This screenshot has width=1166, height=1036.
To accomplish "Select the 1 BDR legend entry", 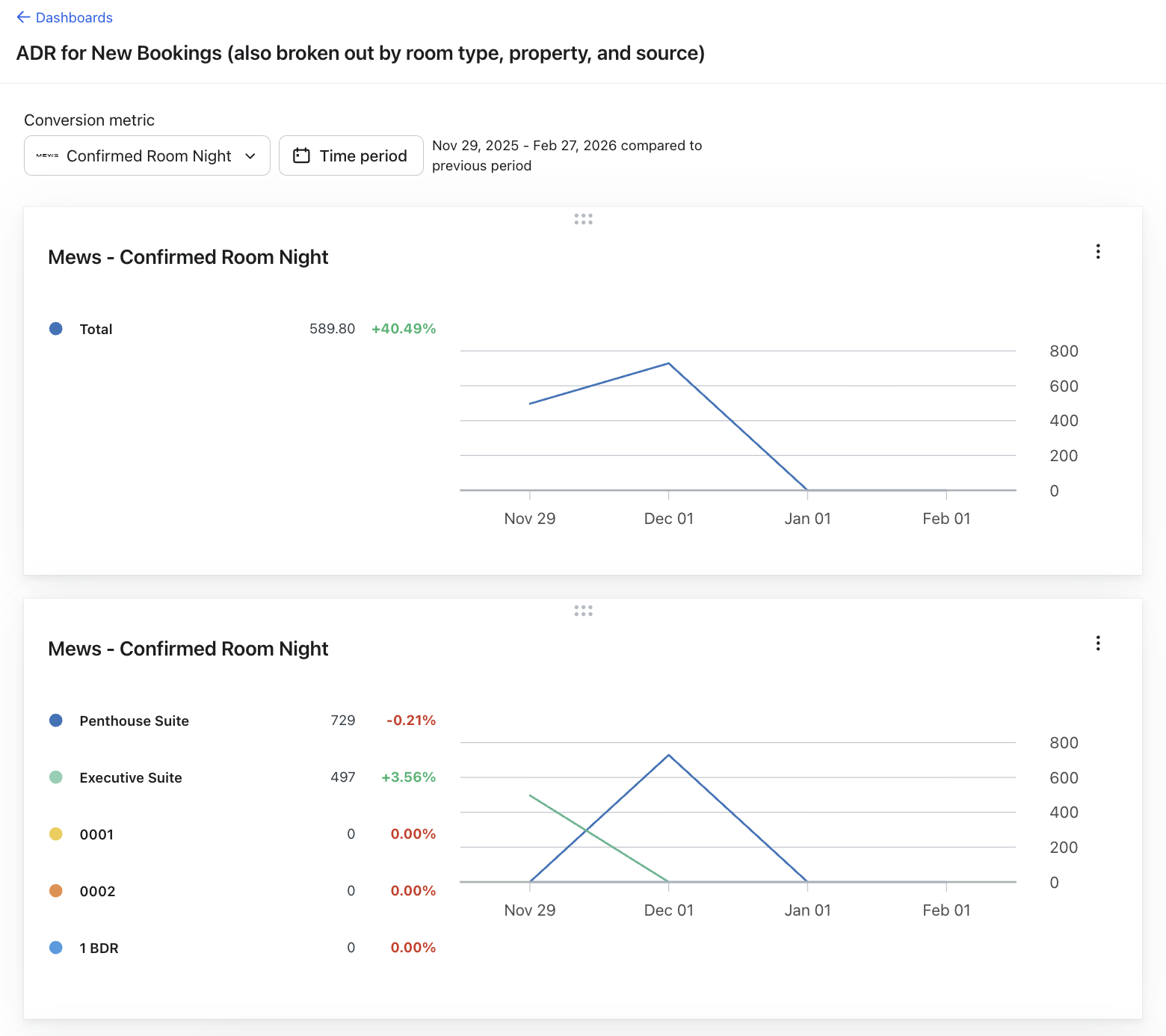I will (99, 948).
